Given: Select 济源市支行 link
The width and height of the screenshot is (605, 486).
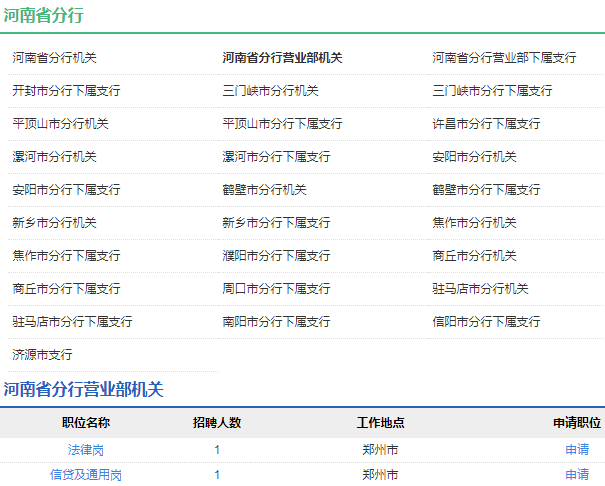Looking at the screenshot, I should [x=42, y=355].
